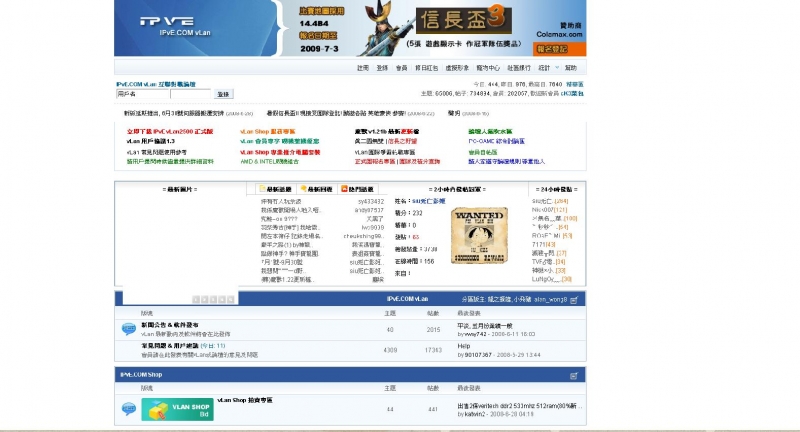Screen dimensions: 800x432
Task: Open the red IPvE vLan2500 download link
Action: click(x=170, y=132)
